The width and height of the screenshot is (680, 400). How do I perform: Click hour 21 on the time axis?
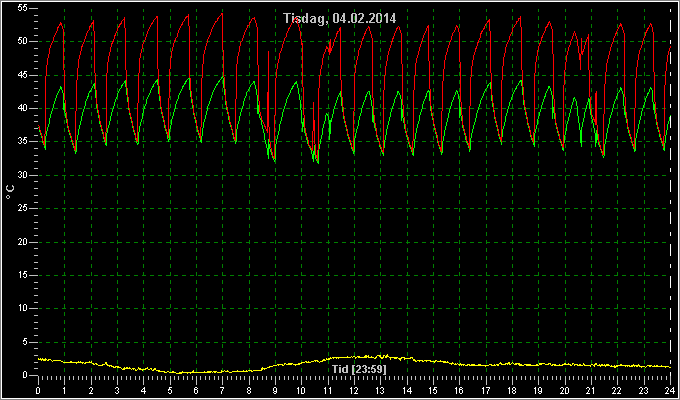point(591,390)
